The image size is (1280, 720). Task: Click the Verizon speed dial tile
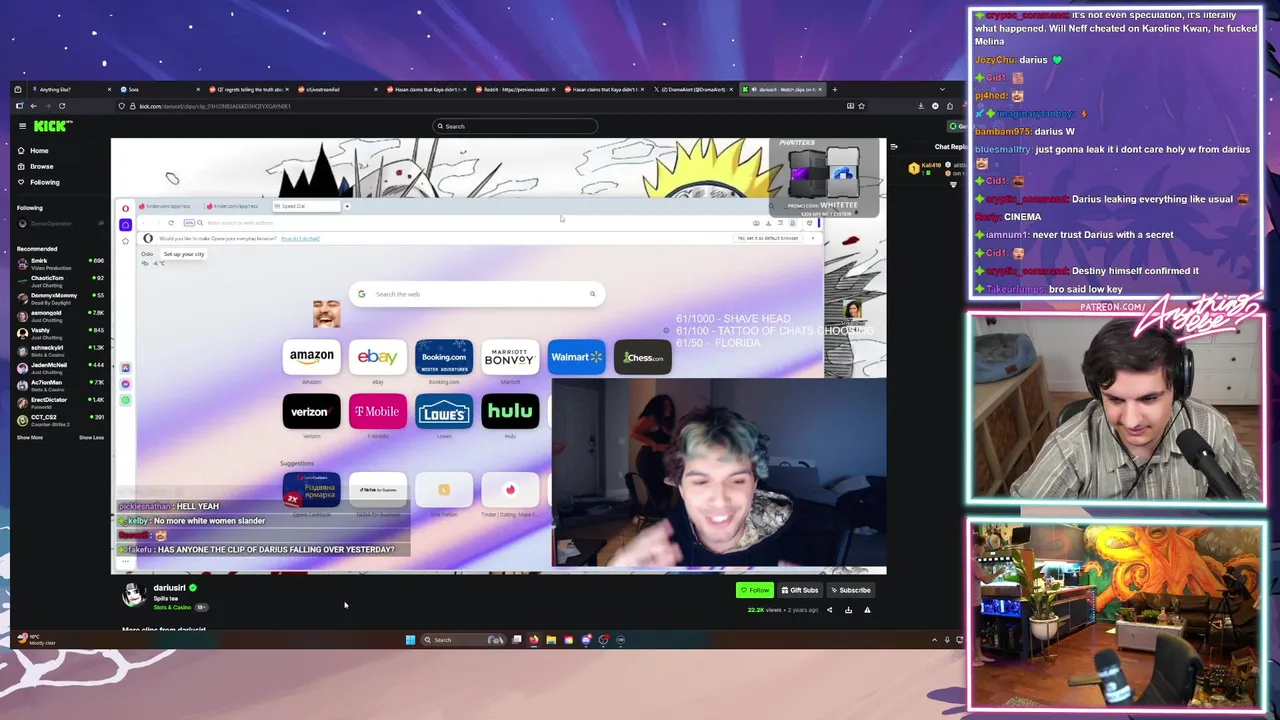(x=311, y=412)
